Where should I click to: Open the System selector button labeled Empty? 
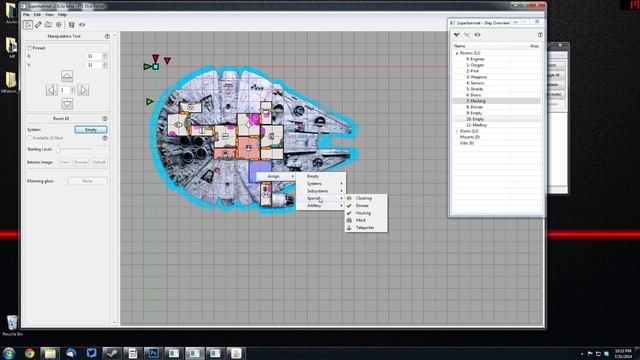[x=91, y=130]
